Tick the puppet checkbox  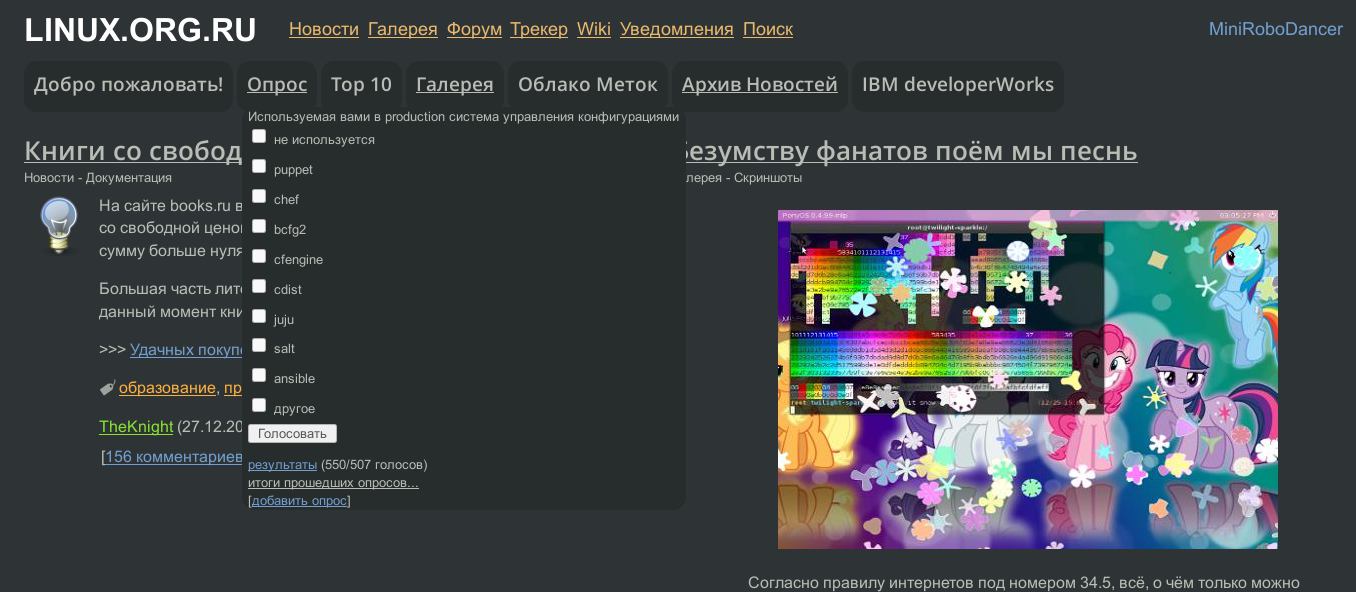259,167
